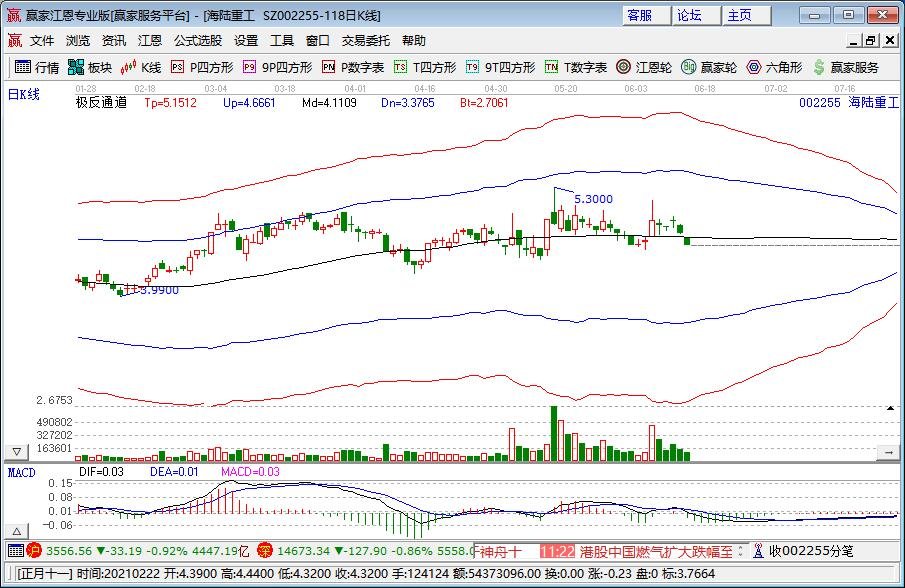Image resolution: width=905 pixels, height=588 pixels.
Task: Click the 05-20 date axis label
Action: (x=566, y=88)
